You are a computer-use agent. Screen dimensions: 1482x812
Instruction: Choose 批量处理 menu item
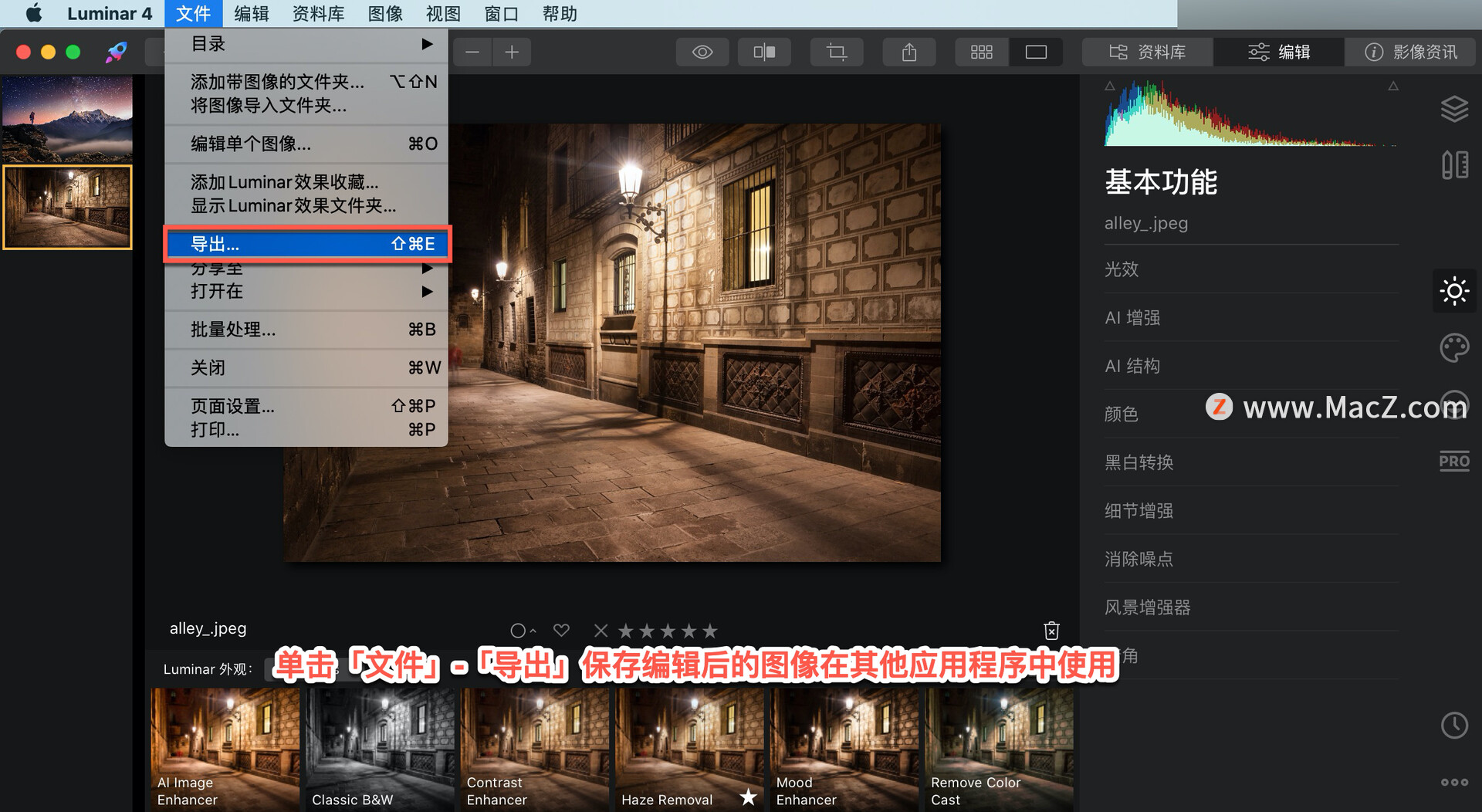[306, 330]
